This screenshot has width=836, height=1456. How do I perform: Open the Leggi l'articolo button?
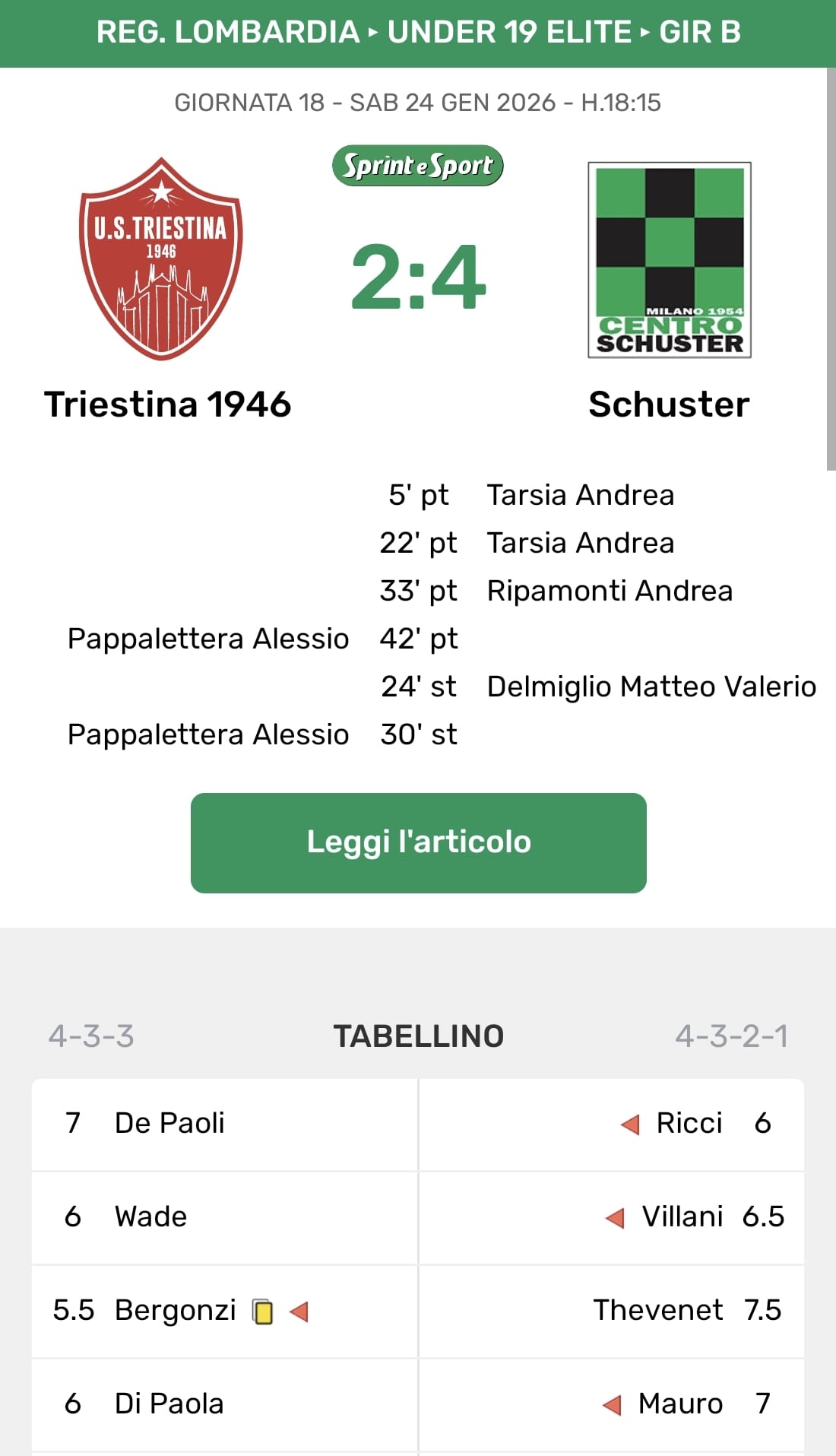418,842
